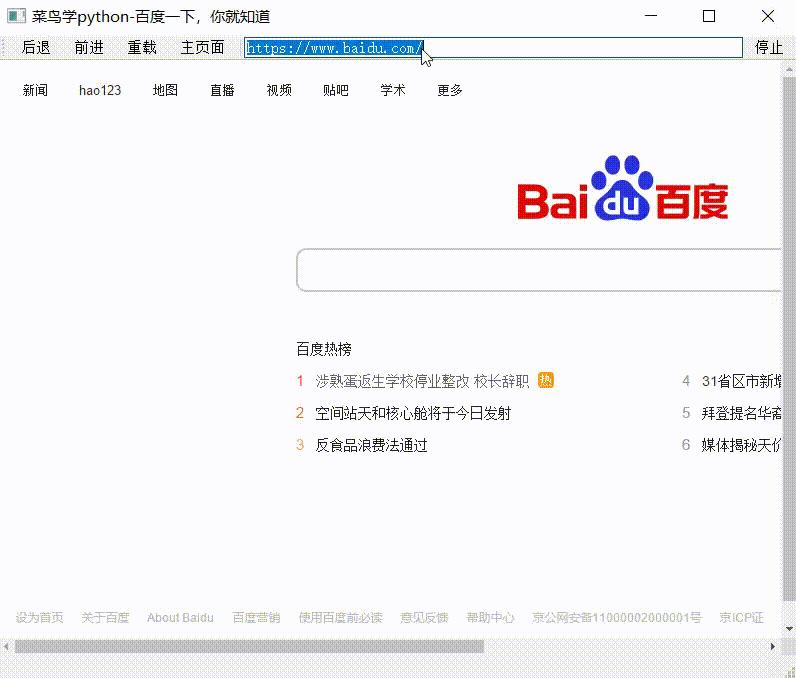Open the 直播 live link
This screenshot has height=678, width=796.
222,90
